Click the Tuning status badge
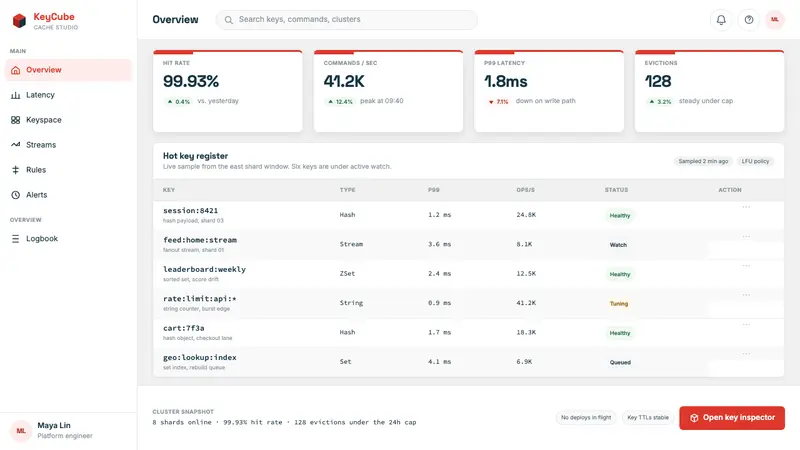 point(619,304)
